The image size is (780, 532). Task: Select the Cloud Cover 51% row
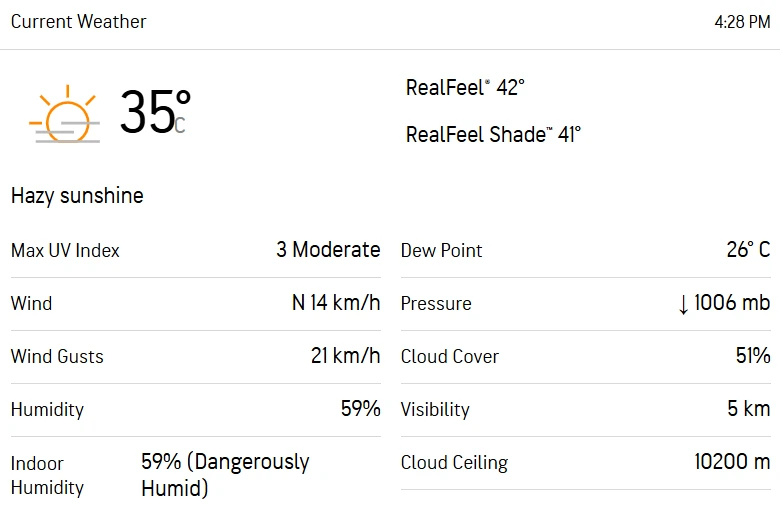(x=586, y=356)
